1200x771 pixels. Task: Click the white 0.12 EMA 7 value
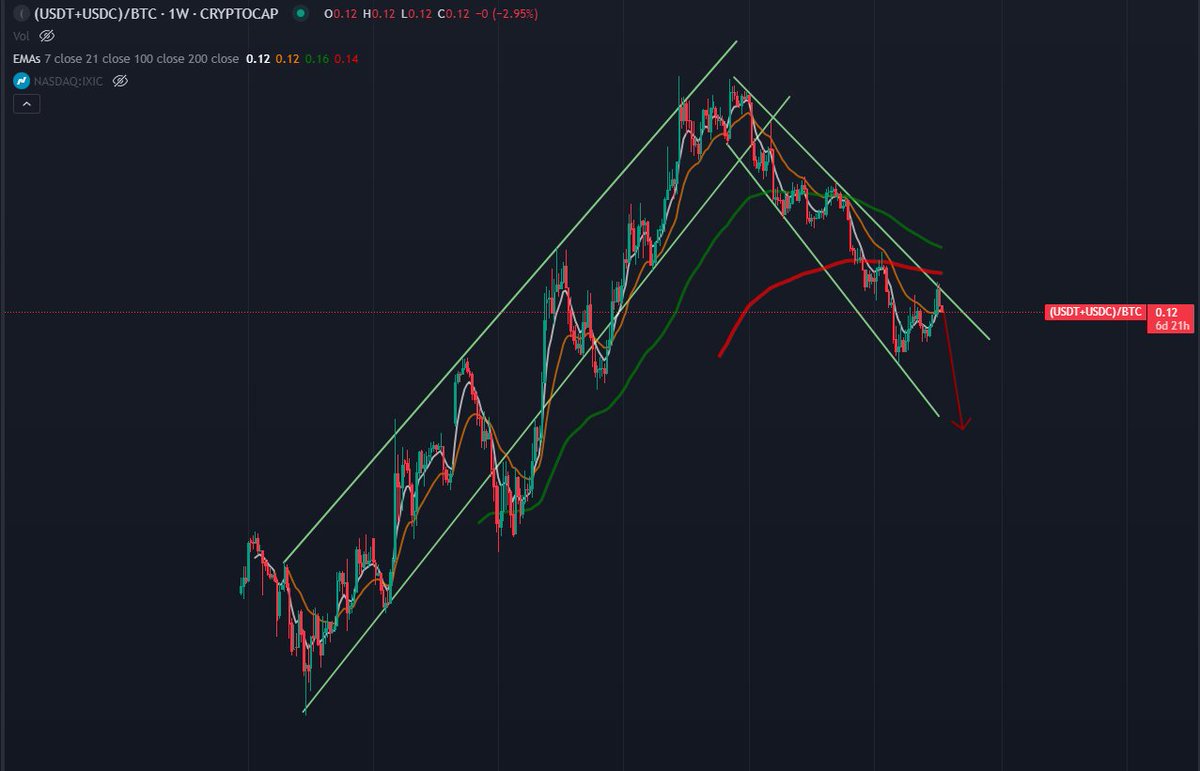click(258, 59)
